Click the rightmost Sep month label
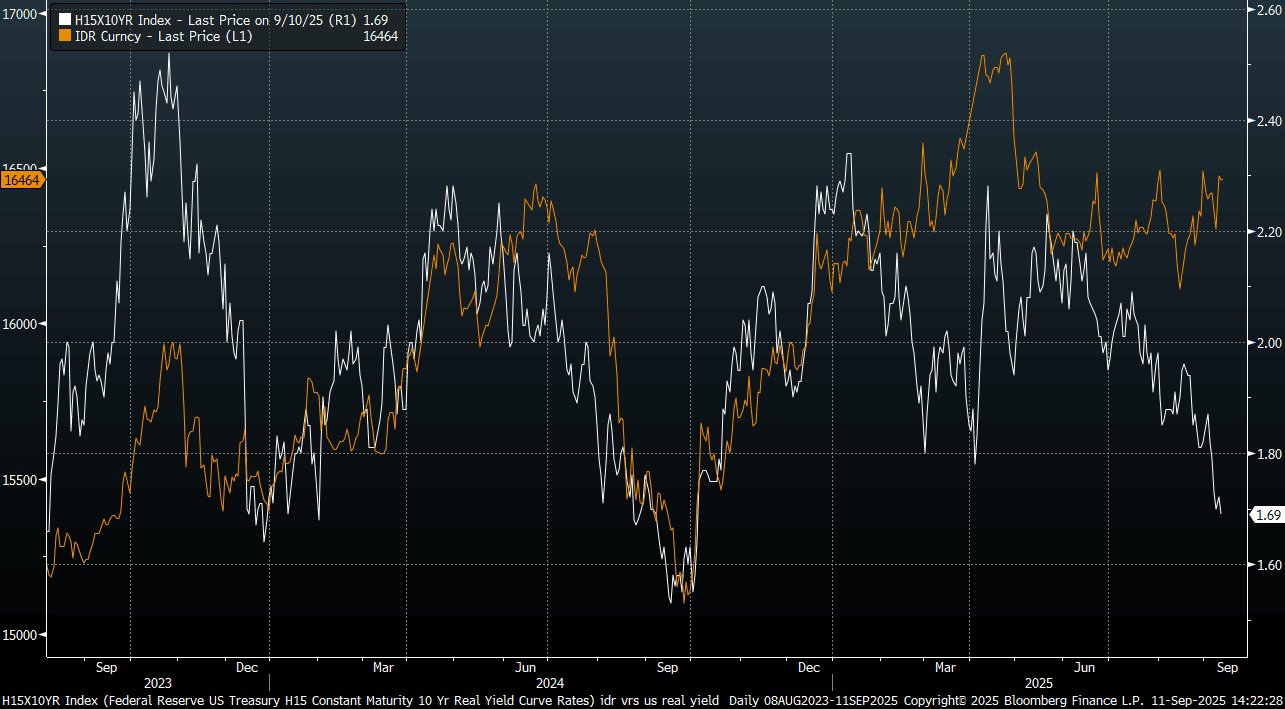 coord(1227,666)
